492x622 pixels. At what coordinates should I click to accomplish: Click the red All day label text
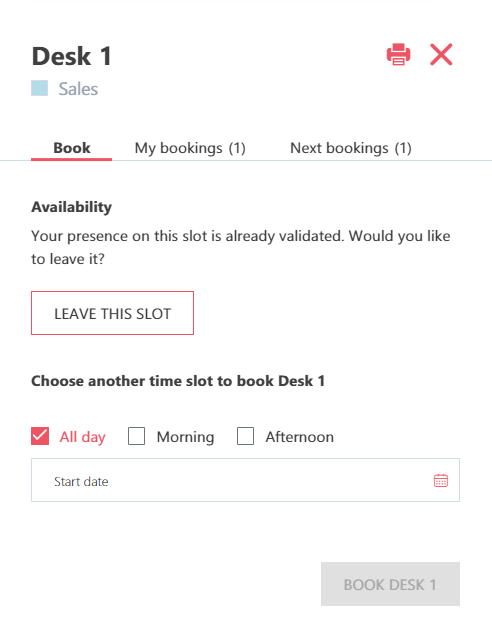click(x=83, y=437)
